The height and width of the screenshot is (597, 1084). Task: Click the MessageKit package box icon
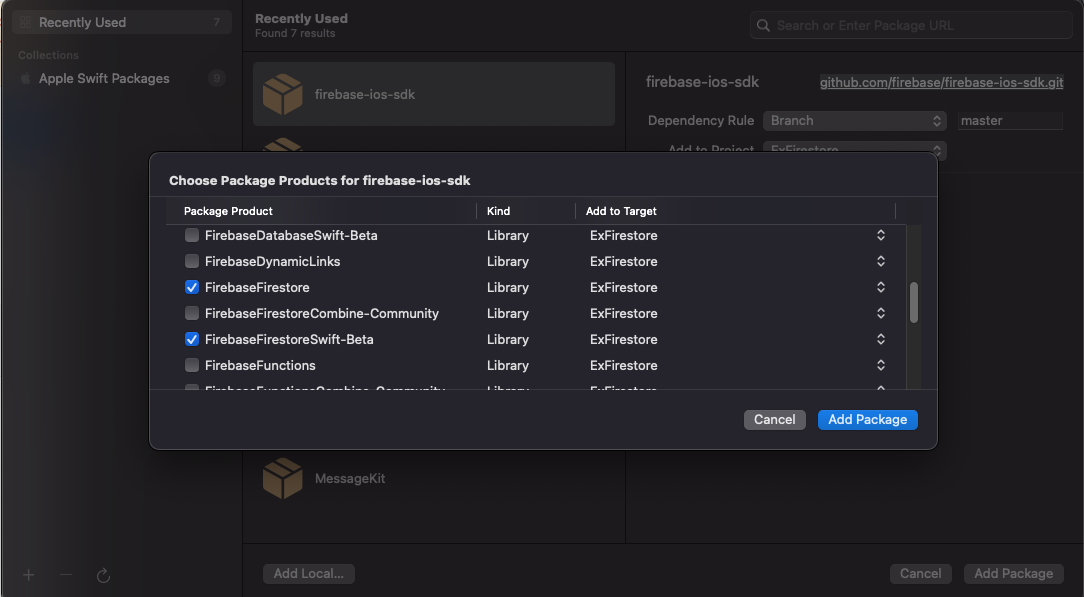[282, 478]
